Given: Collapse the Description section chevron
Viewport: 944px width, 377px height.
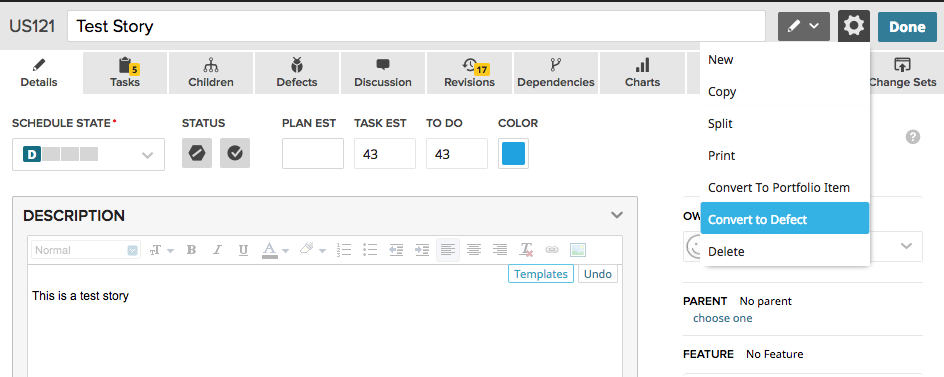Looking at the screenshot, I should 616,215.
